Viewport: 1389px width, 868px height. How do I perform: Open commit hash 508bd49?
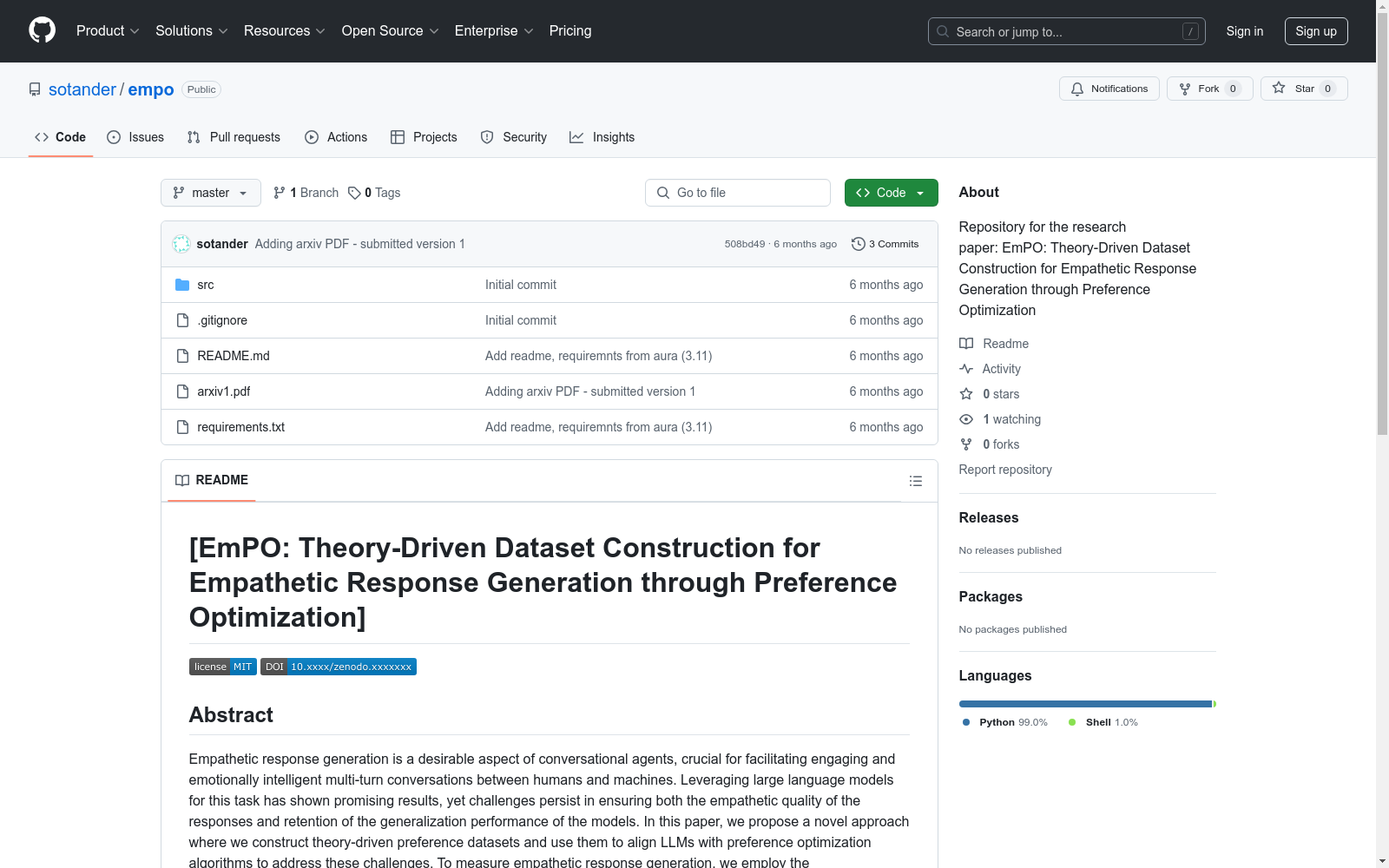[745, 244]
